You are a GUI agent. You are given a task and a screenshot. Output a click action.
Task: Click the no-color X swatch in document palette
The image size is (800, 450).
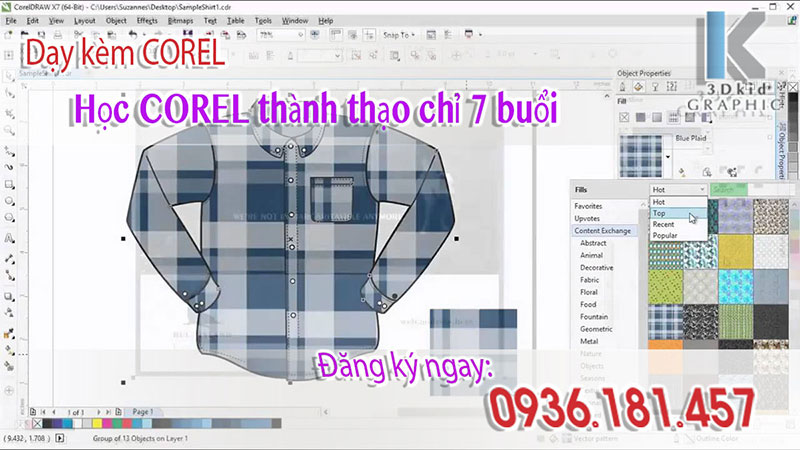click(37, 423)
